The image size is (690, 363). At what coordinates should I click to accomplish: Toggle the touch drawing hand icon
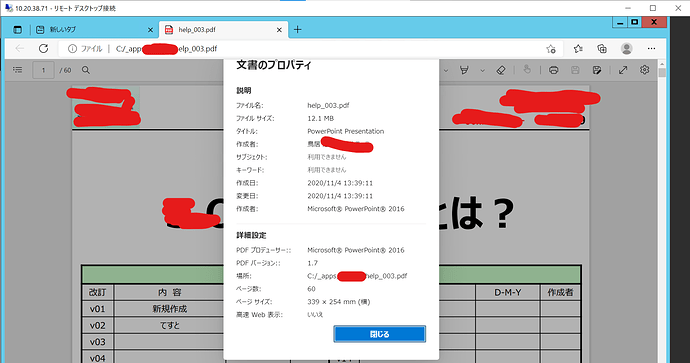coord(527,70)
